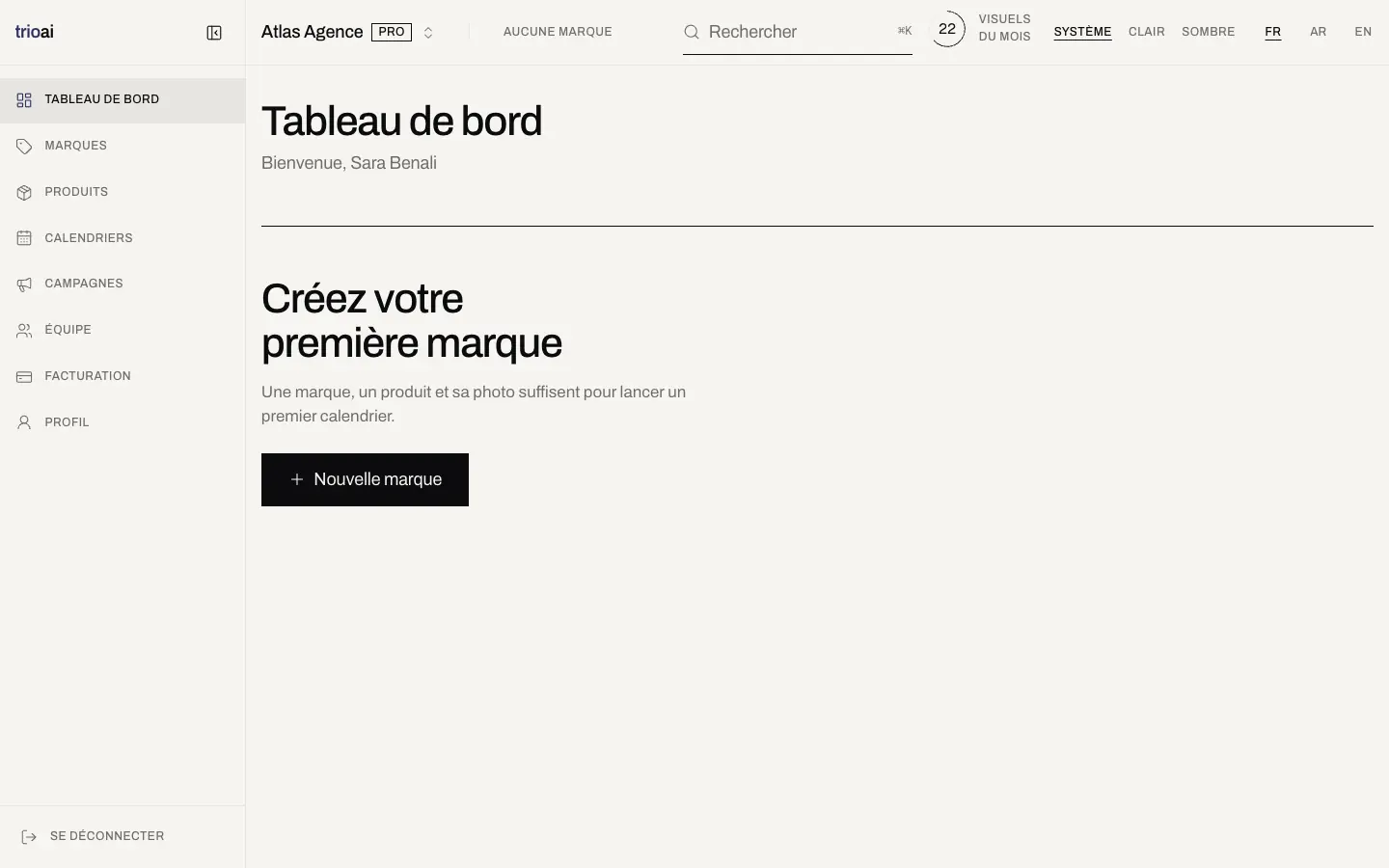Expand the Atlas Agence workspace switcher chevron
The height and width of the screenshot is (868, 1389).
[x=428, y=33]
